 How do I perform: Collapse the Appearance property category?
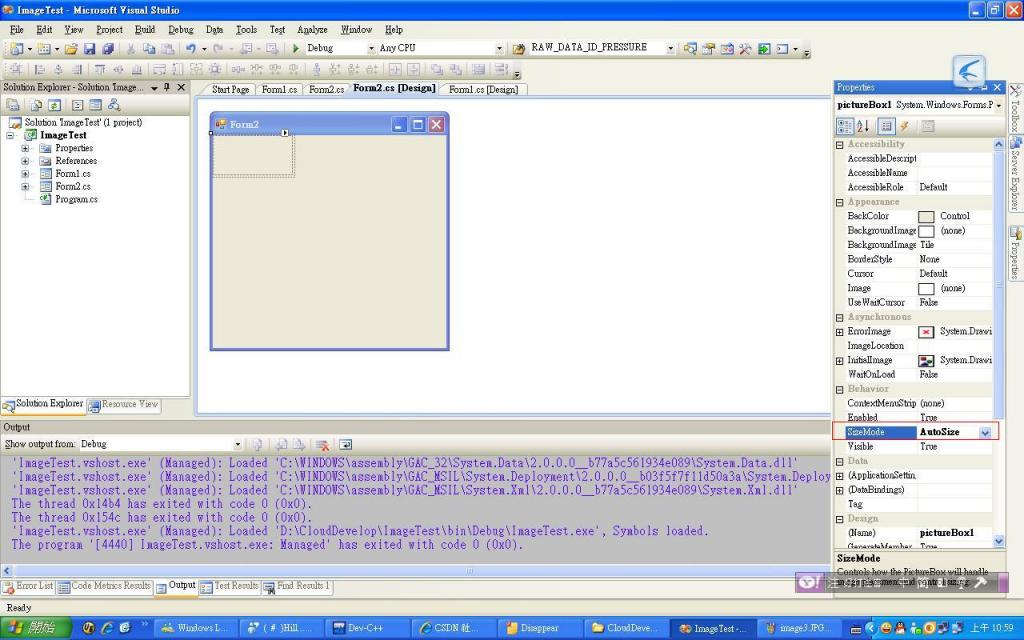[840, 202]
